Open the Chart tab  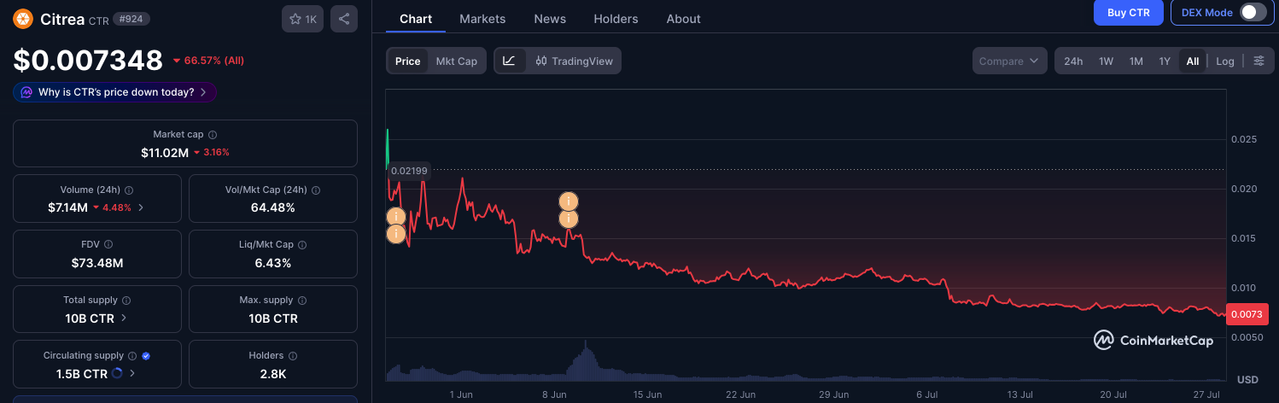(x=416, y=18)
